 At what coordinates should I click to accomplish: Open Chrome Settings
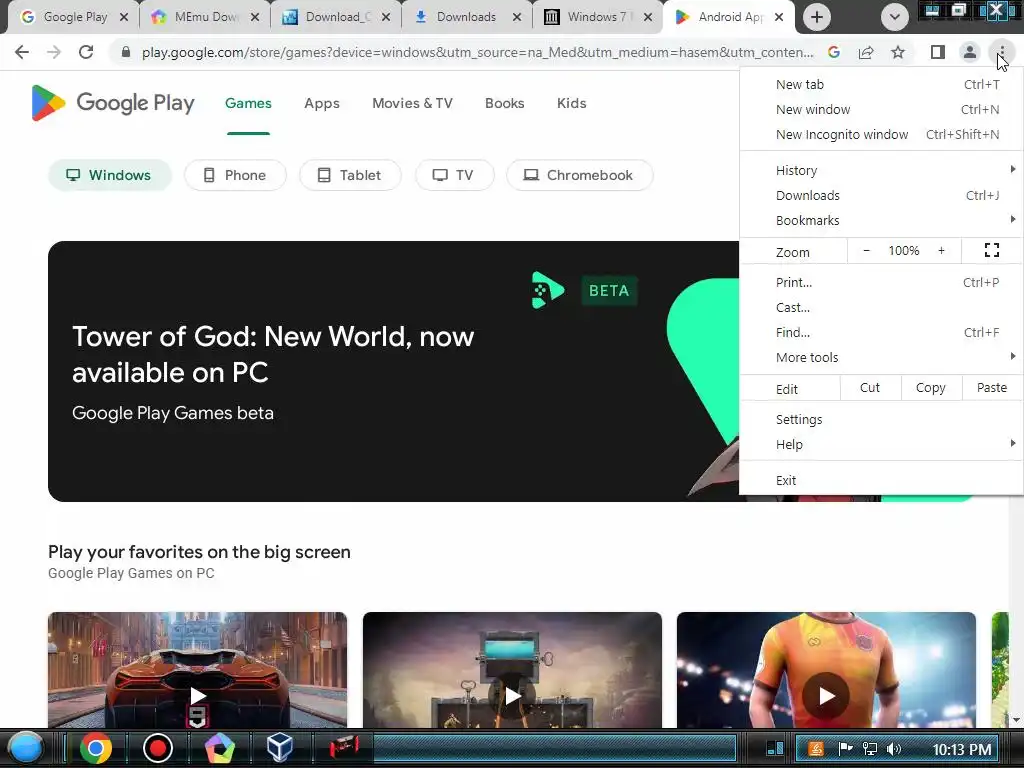pos(881,419)
